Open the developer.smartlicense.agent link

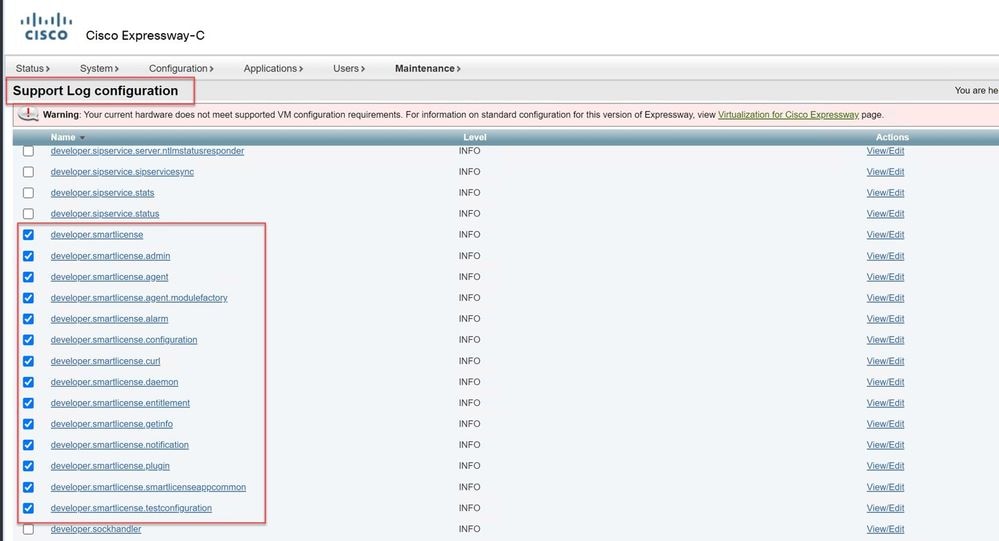pos(110,277)
